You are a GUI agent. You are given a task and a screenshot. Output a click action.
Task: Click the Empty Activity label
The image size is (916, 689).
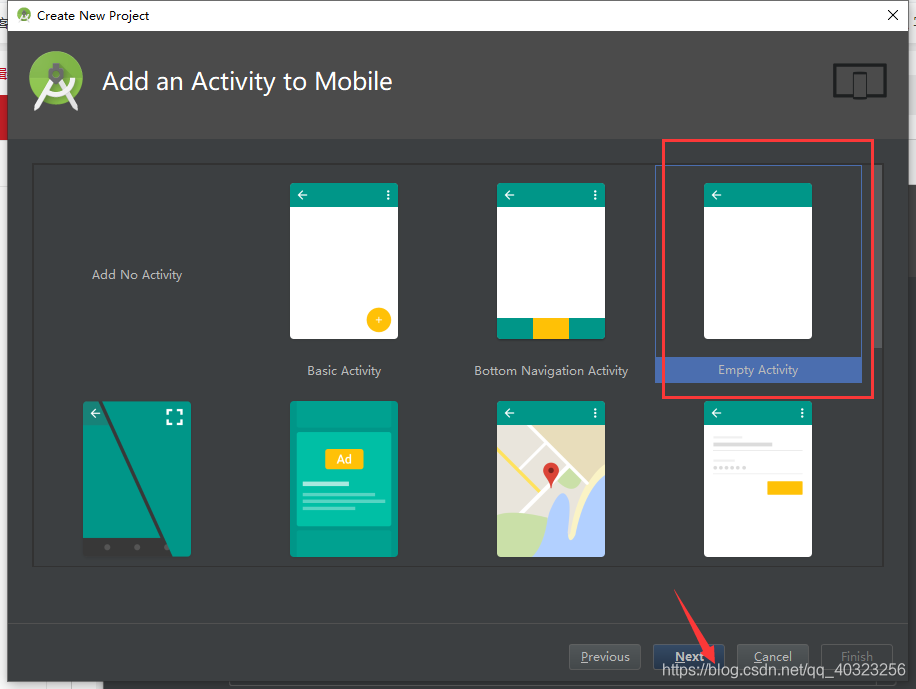pos(758,370)
